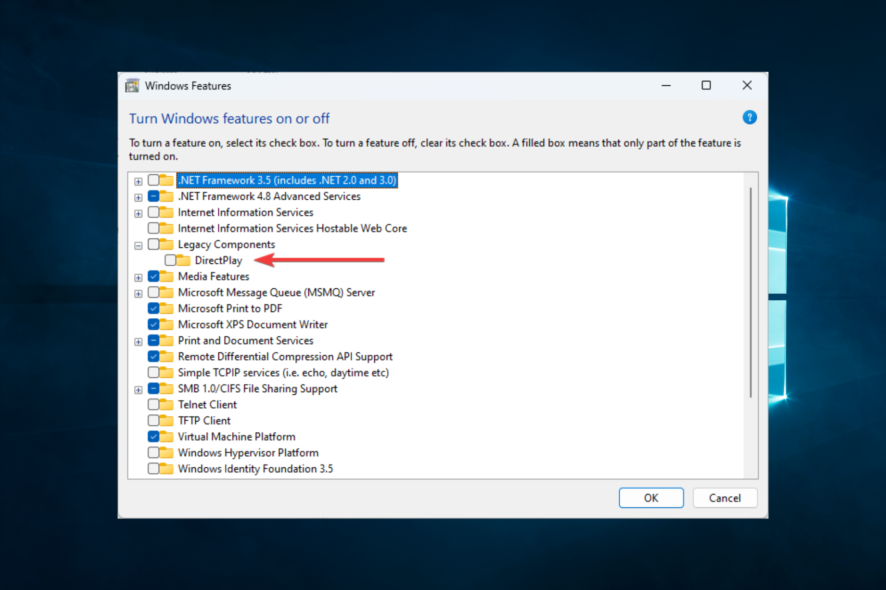
Task: Select Simple TCPIP services label
Action: (x=283, y=372)
